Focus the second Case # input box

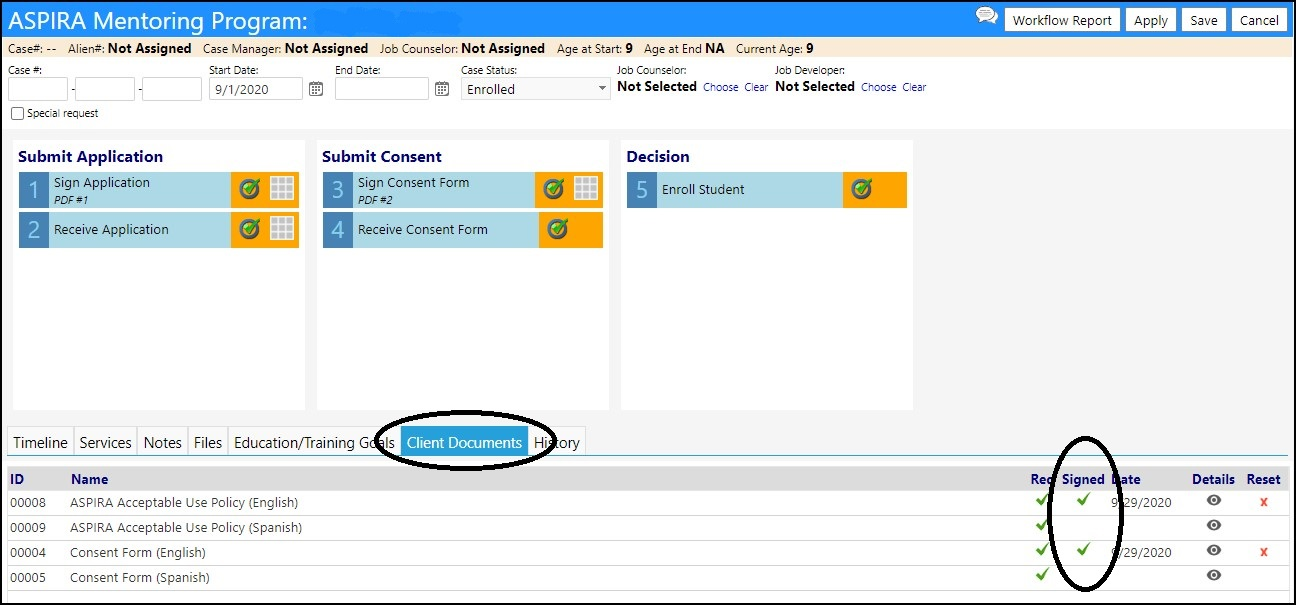point(105,89)
